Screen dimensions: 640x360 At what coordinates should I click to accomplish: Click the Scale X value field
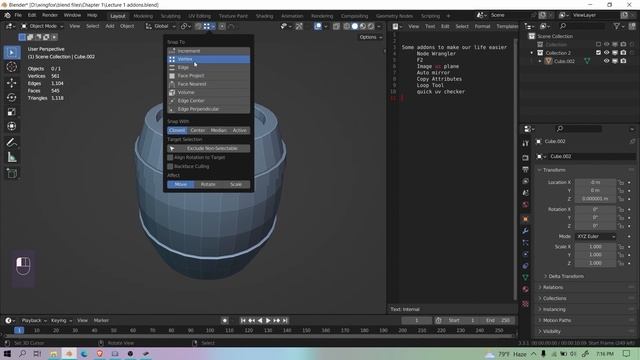(596, 247)
